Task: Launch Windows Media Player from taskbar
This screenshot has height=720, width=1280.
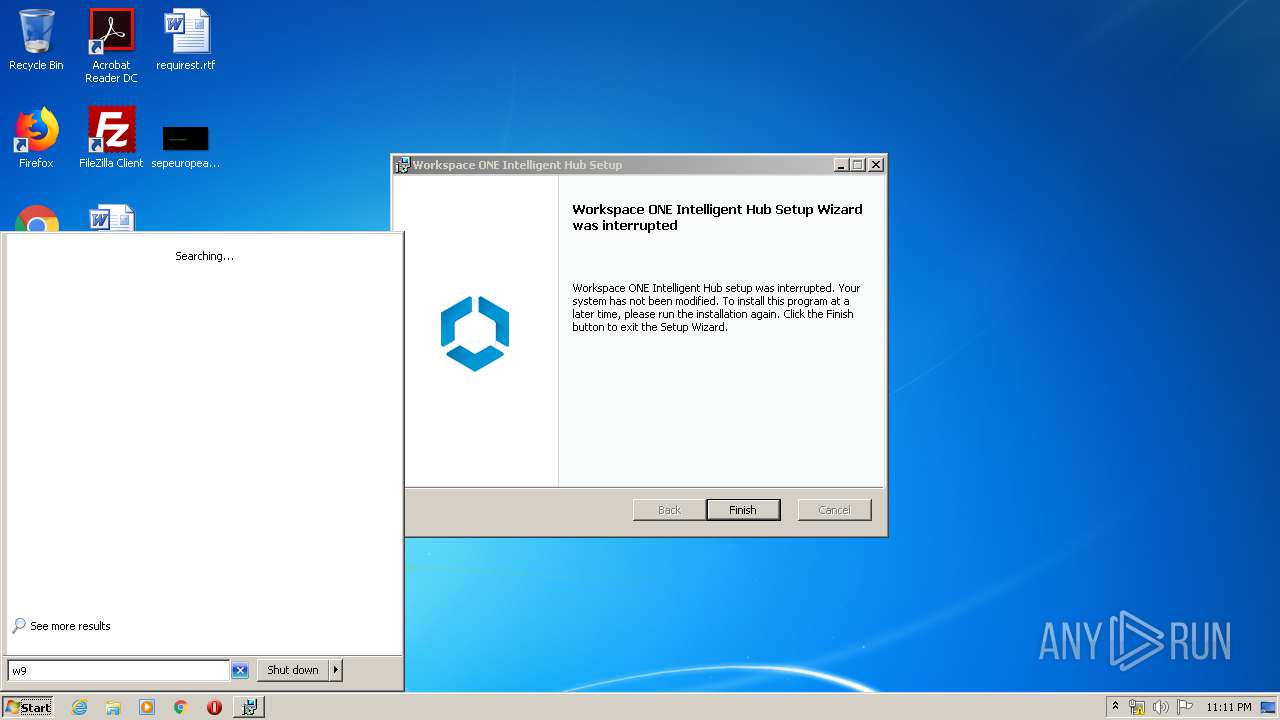Action: click(147, 707)
